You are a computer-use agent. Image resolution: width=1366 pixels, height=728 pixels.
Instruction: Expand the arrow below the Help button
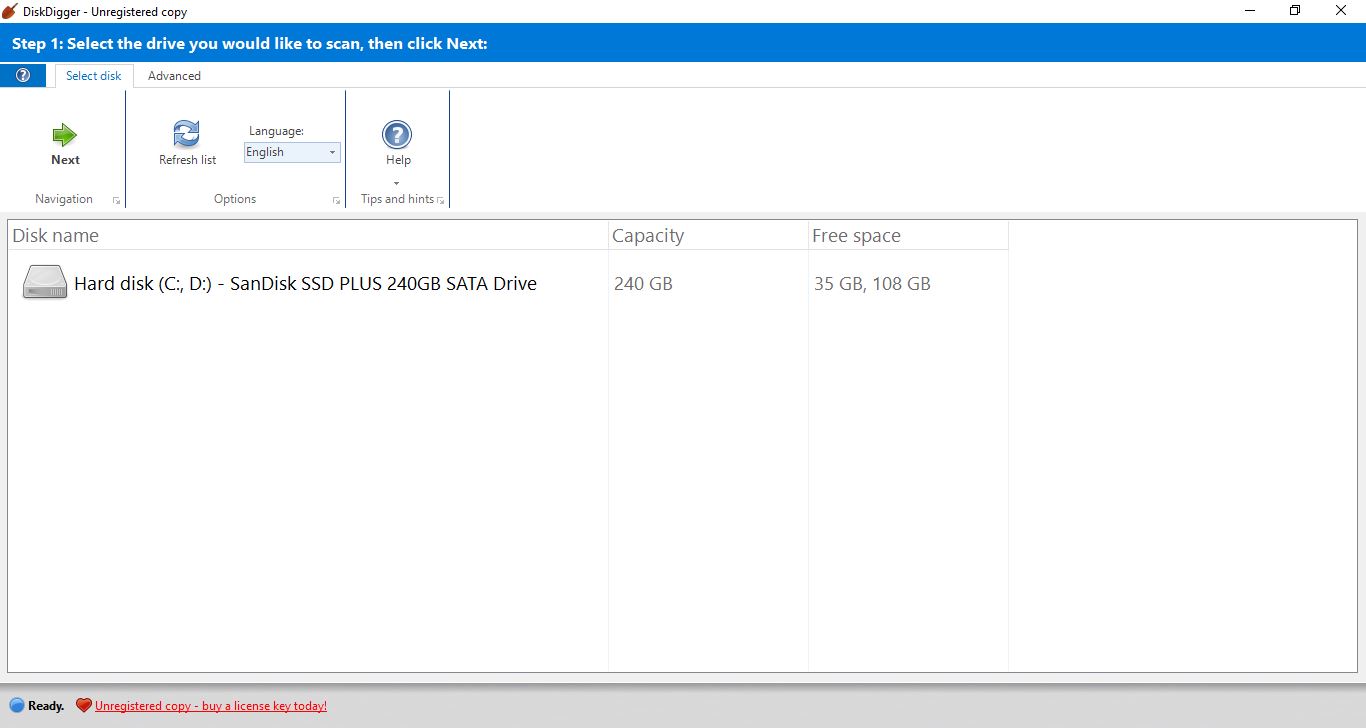tap(397, 183)
